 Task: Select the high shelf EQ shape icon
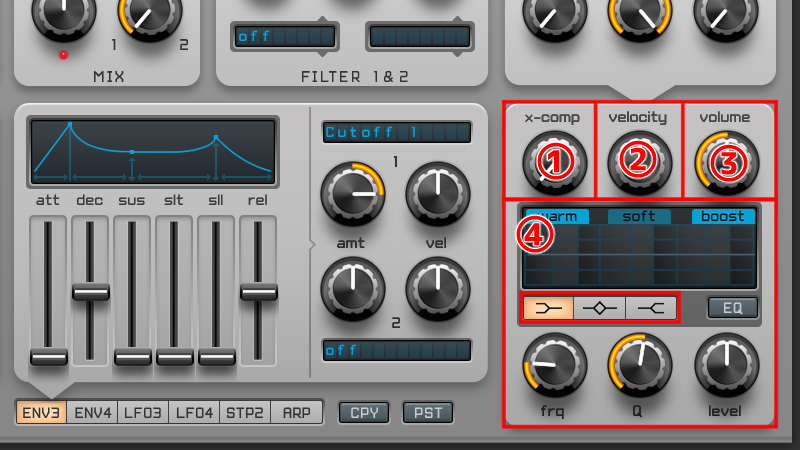652,308
